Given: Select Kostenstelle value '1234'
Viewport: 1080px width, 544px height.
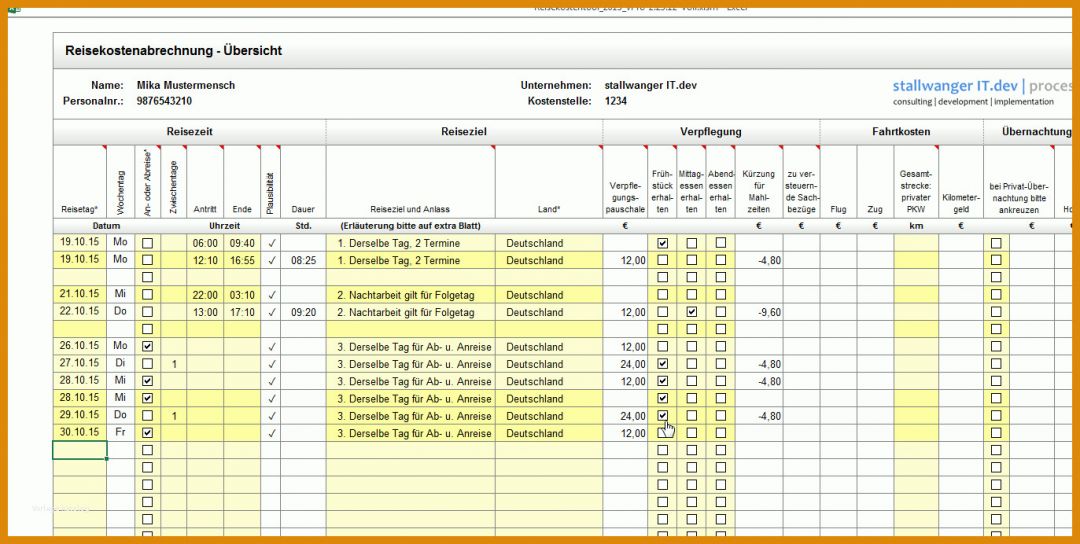Looking at the screenshot, I should click(x=616, y=101).
